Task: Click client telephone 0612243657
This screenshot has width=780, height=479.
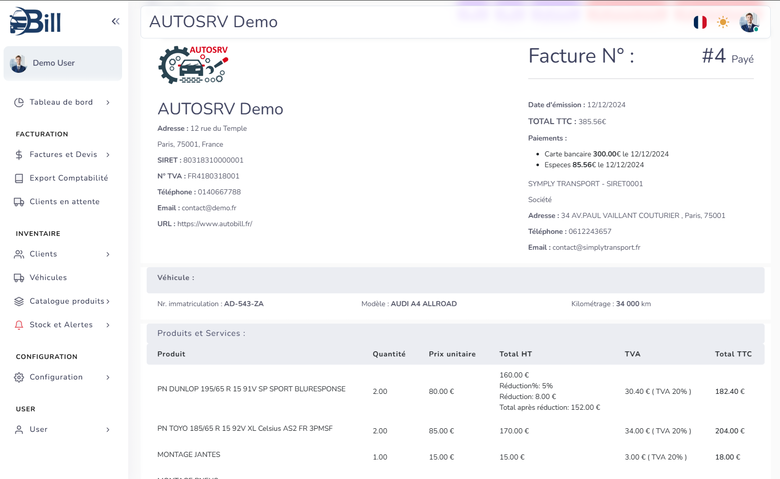Action: [590, 231]
